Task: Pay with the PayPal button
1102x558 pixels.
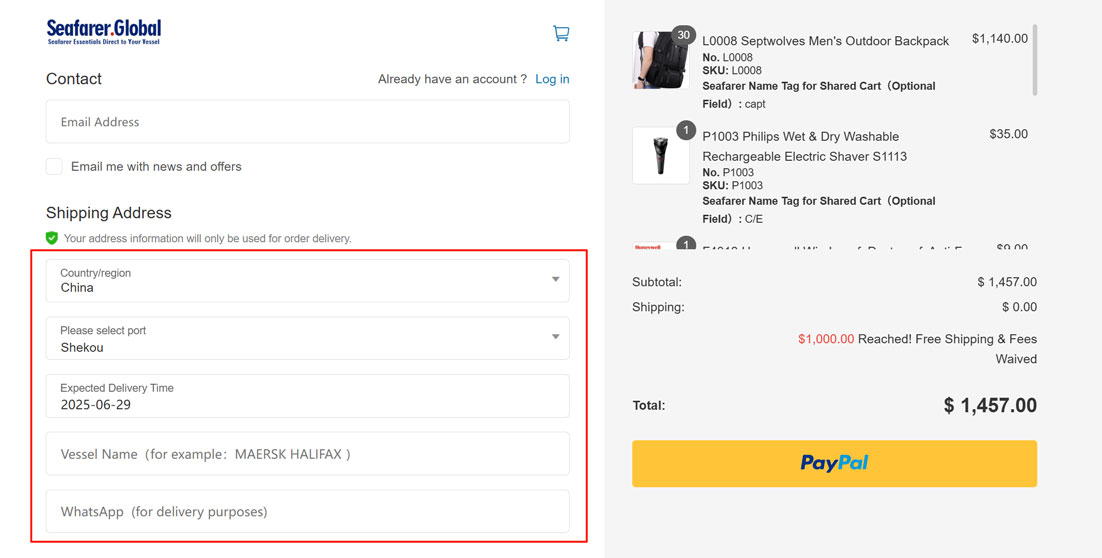Action: click(834, 463)
